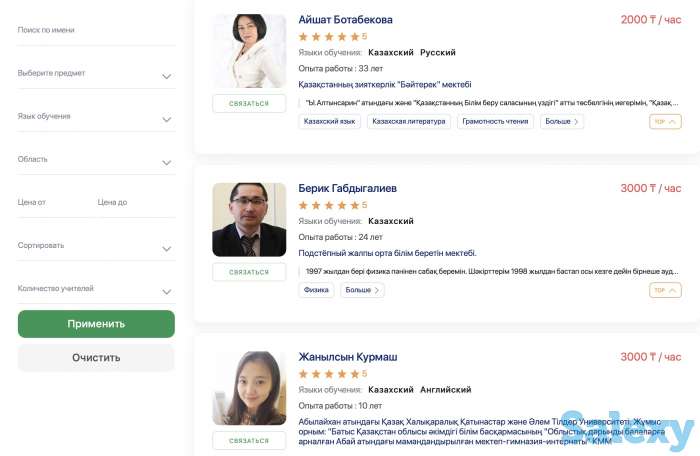Click the Цена от input field
The image size is (700, 456).
pos(52,203)
